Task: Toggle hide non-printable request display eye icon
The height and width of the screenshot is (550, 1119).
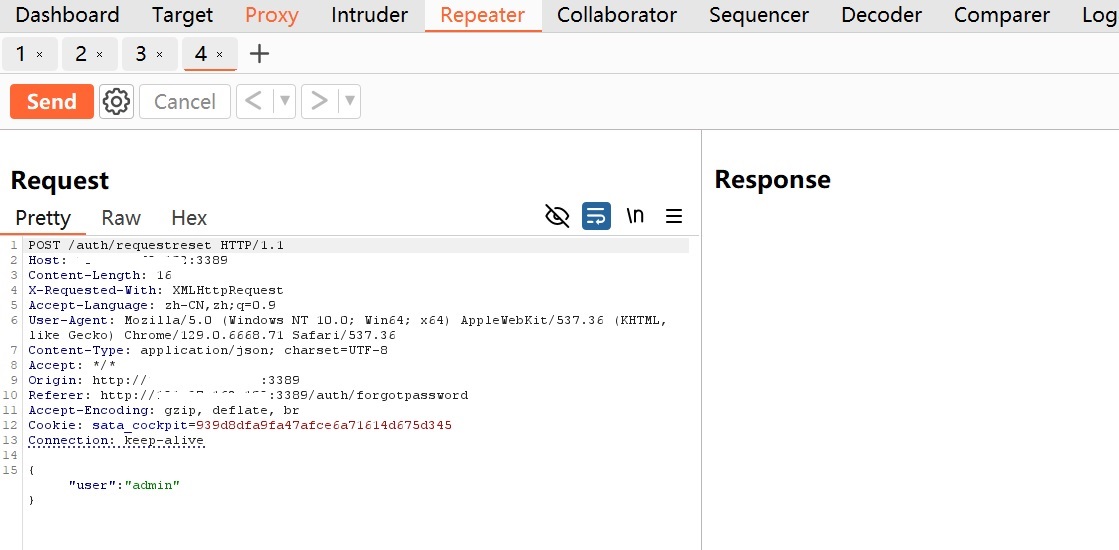Action: pyautogui.click(x=557, y=216)
